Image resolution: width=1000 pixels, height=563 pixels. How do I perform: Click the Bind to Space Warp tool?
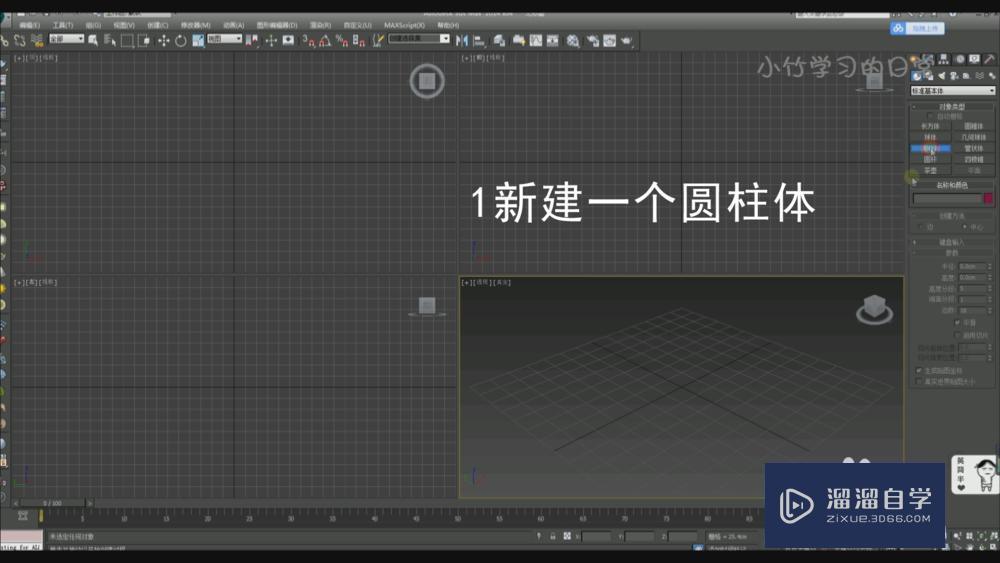tap(37, 41)
